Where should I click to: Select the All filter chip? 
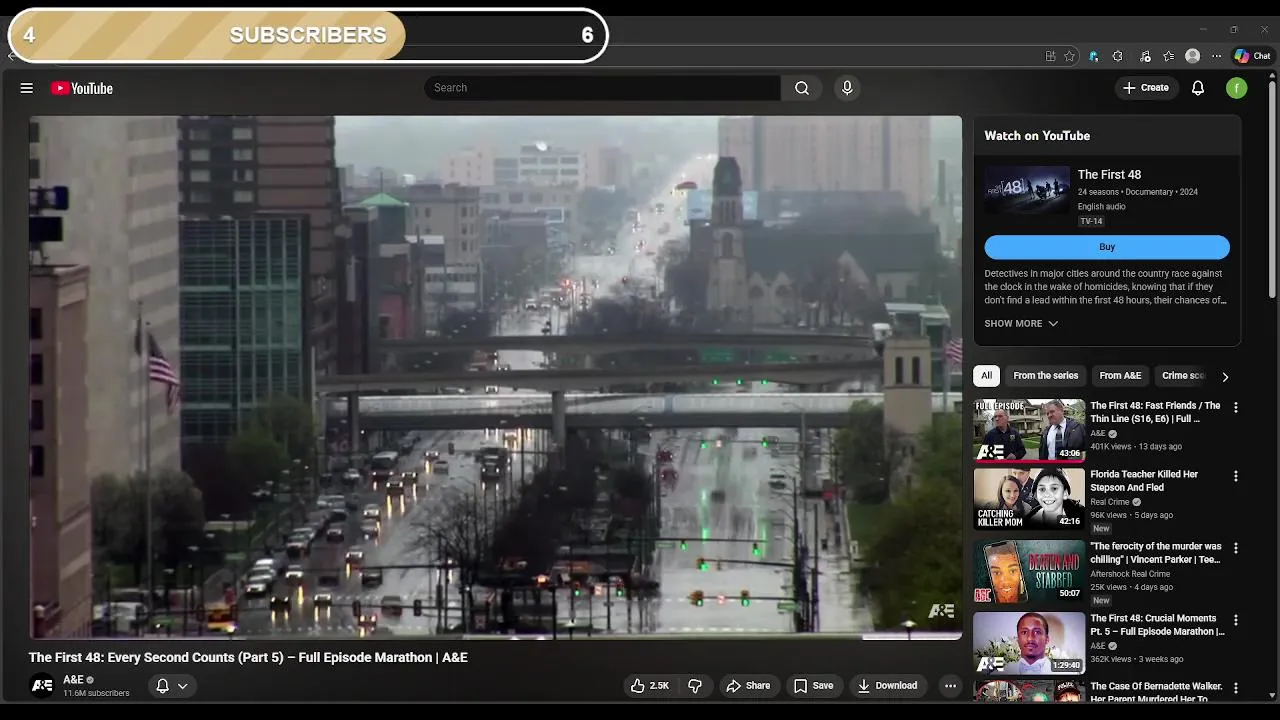pyautogui.click(x=986, y=376)
